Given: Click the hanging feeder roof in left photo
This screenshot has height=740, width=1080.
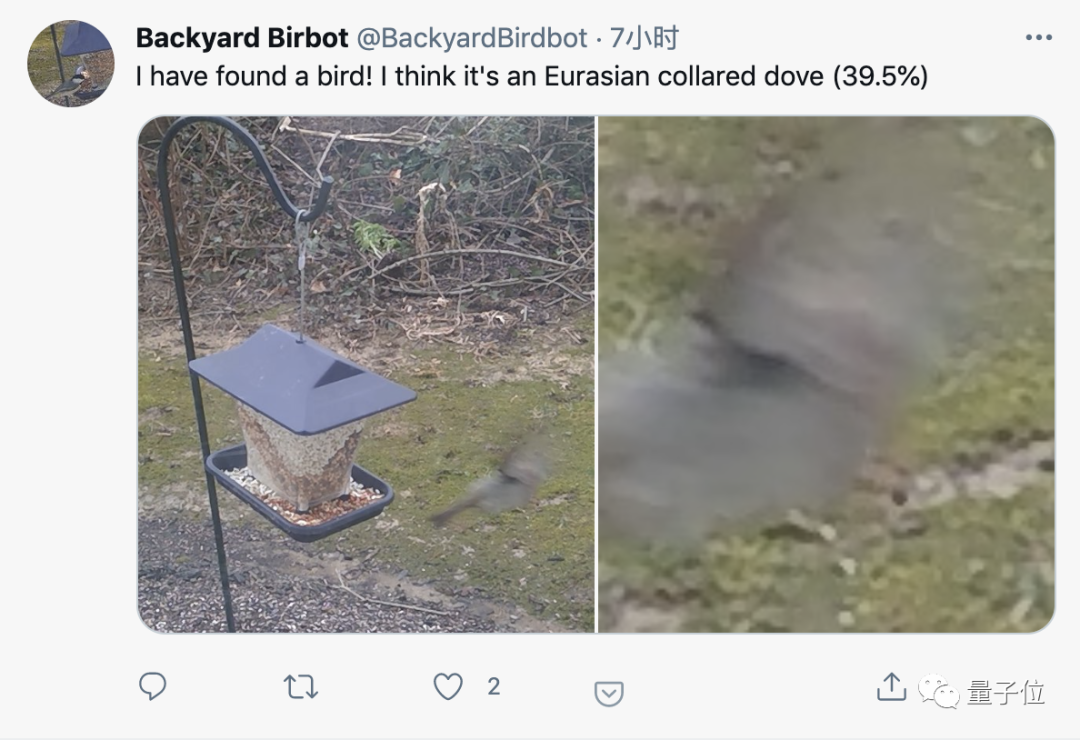Looking at the screenshot, I should pyautogui.click(x=302, y=380).
